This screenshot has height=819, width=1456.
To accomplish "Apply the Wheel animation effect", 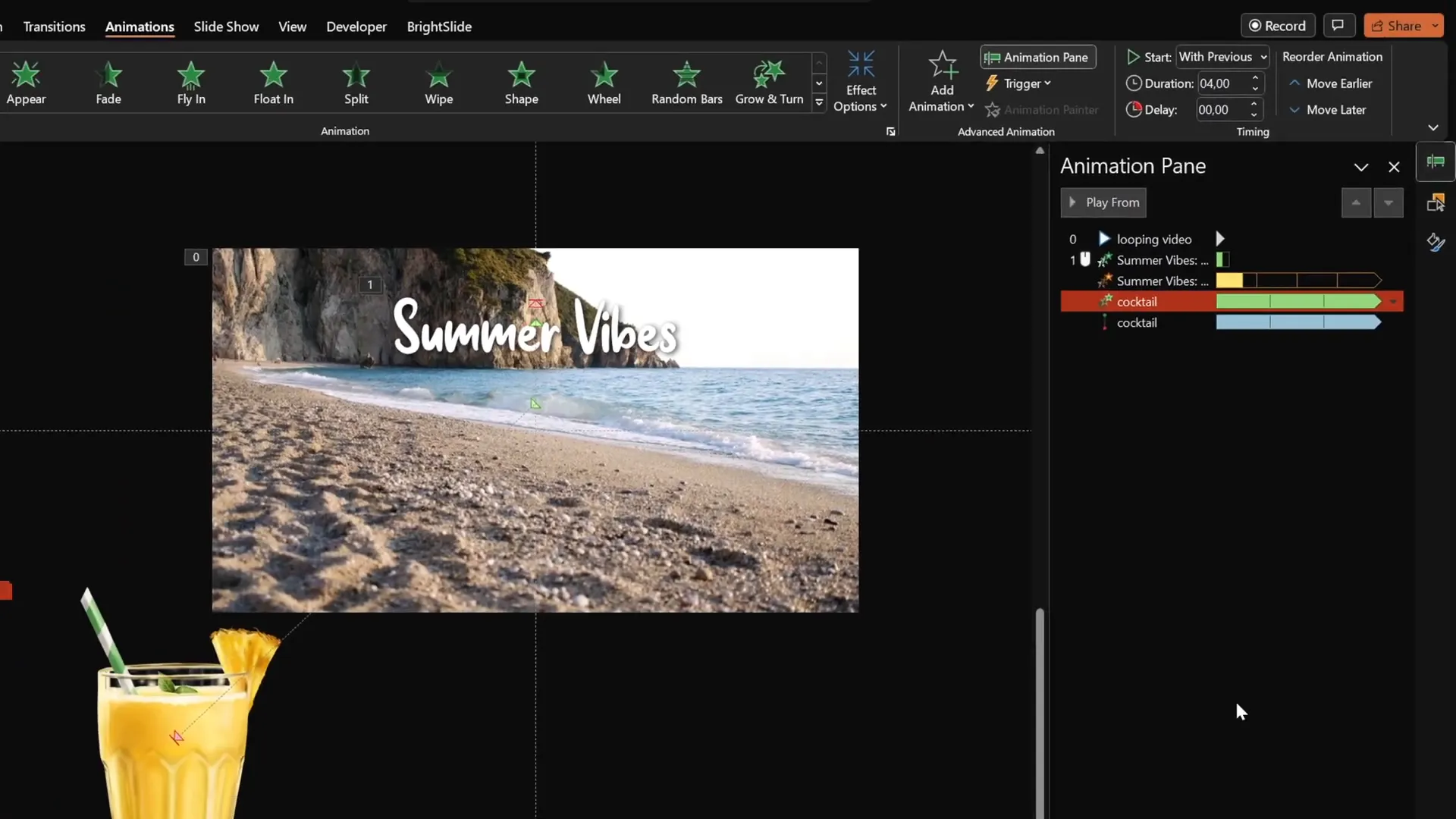I will (x=604, y=83).
